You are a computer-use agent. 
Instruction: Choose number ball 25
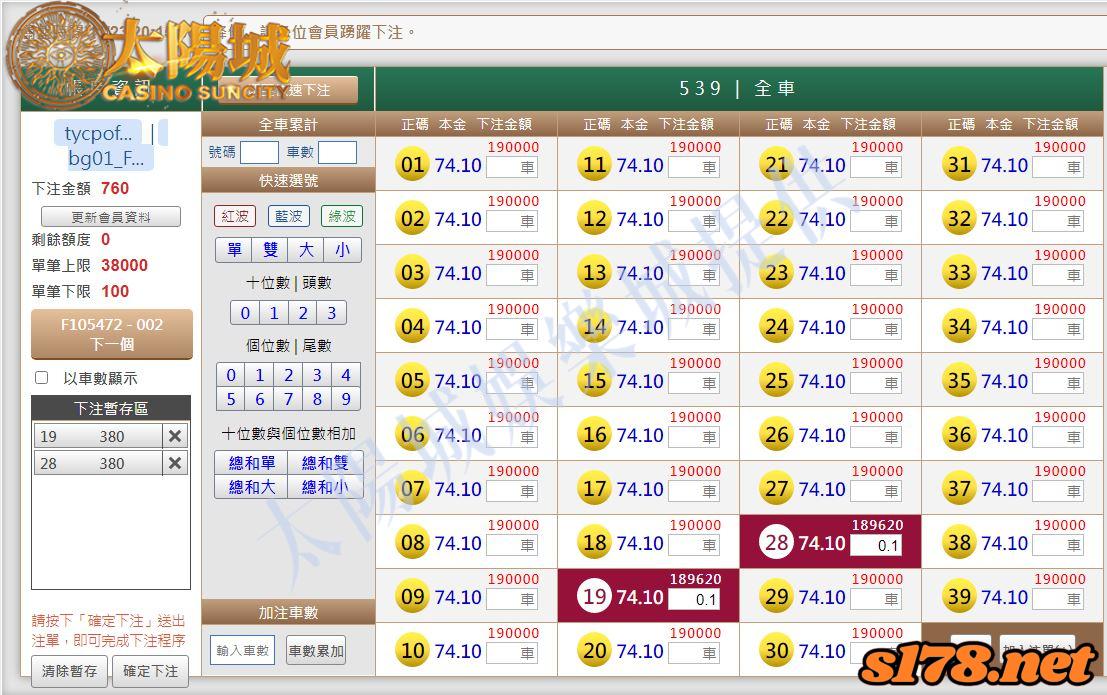tap(777, 381)
